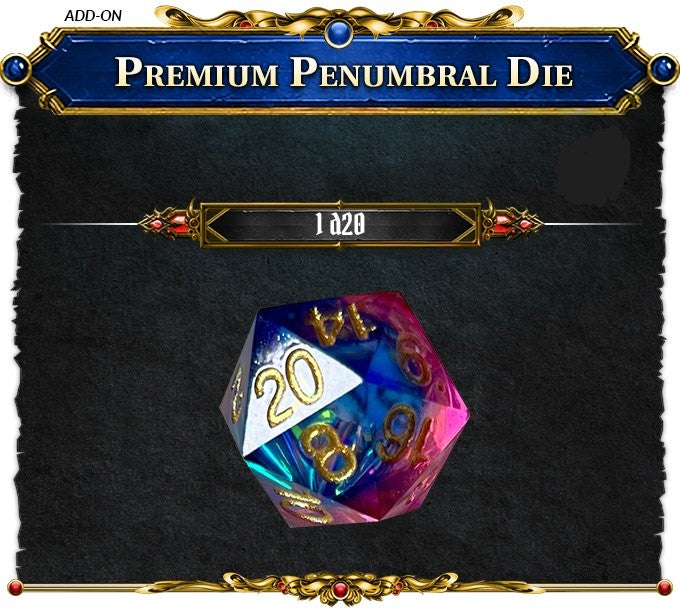The width and height of the screenshot is (680, 609).
Task: Click the red gem in bottom center ornament
Action: coord(340,589)
